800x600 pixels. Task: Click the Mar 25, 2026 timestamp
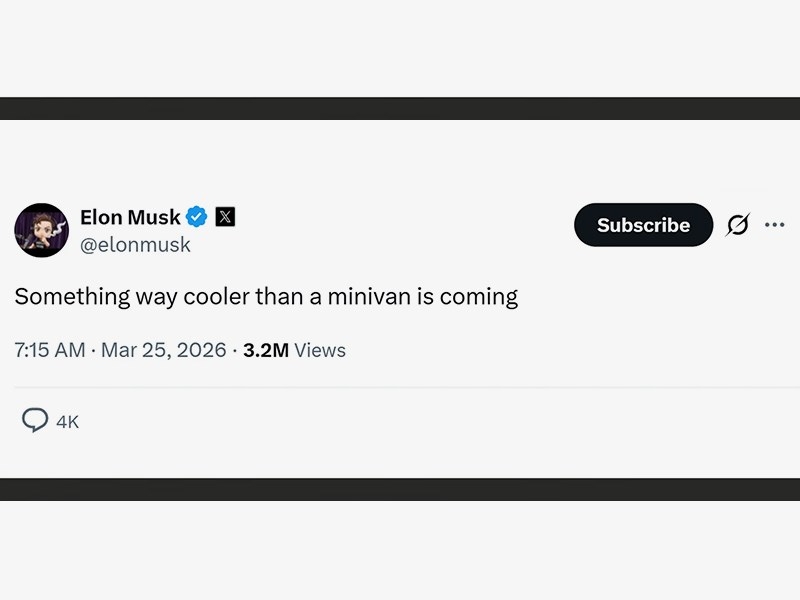[163, 350]
